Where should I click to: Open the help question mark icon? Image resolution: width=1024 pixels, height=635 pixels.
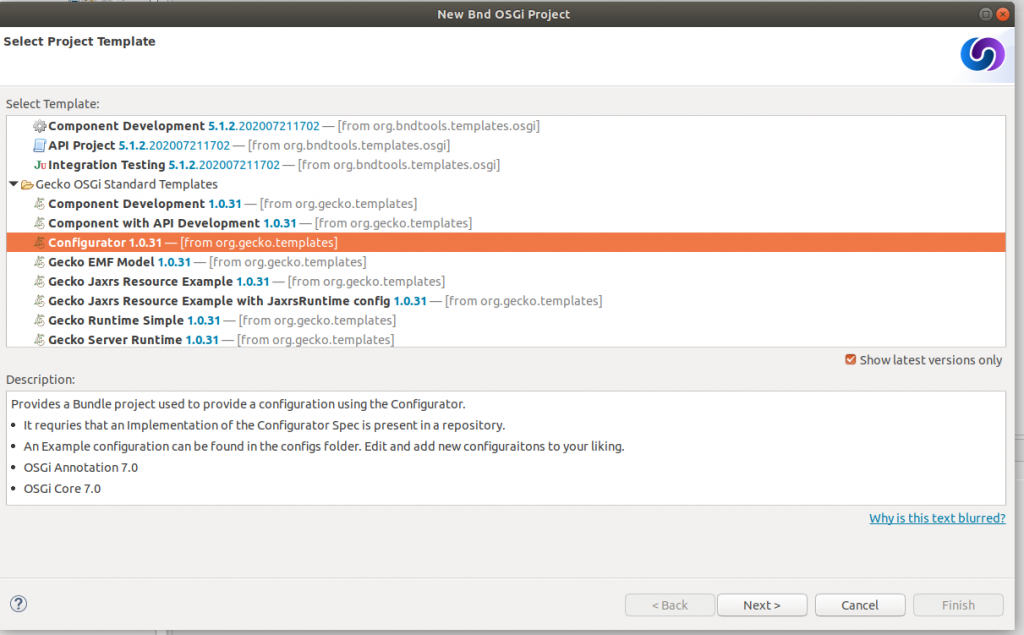(19, 604)
